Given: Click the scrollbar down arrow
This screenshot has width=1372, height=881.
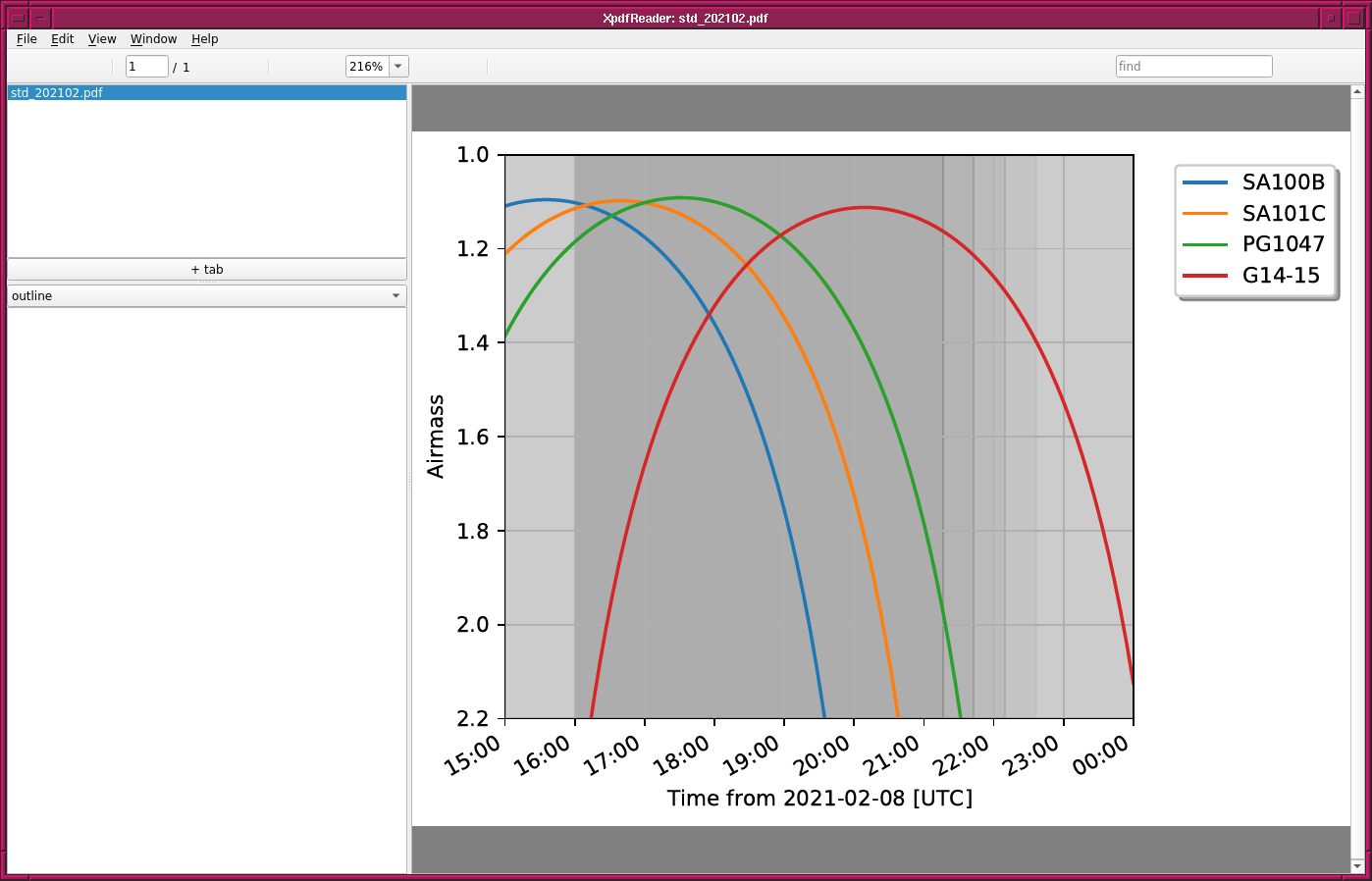Looking at the screenshot, I should (x=1357, y=866).
